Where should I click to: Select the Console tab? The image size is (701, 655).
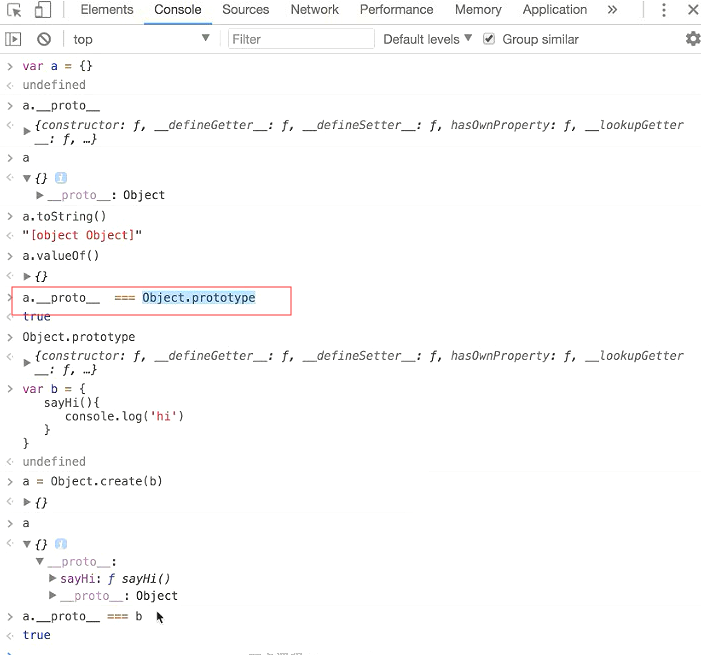pos(177,9)
